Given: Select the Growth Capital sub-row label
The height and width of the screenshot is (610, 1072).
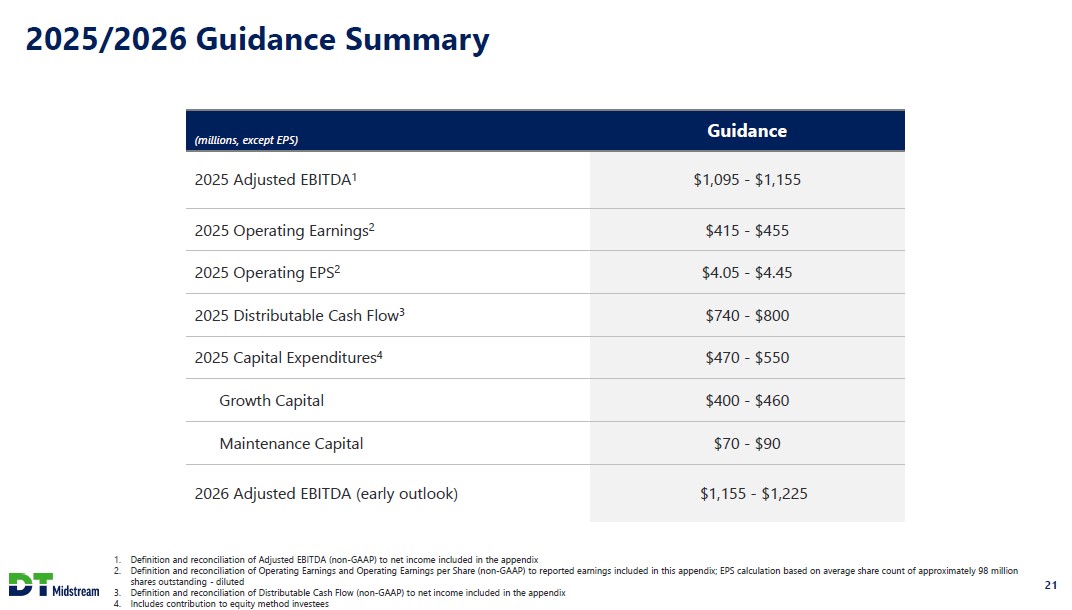Looking at the screenshot, I should coord(271,401).
